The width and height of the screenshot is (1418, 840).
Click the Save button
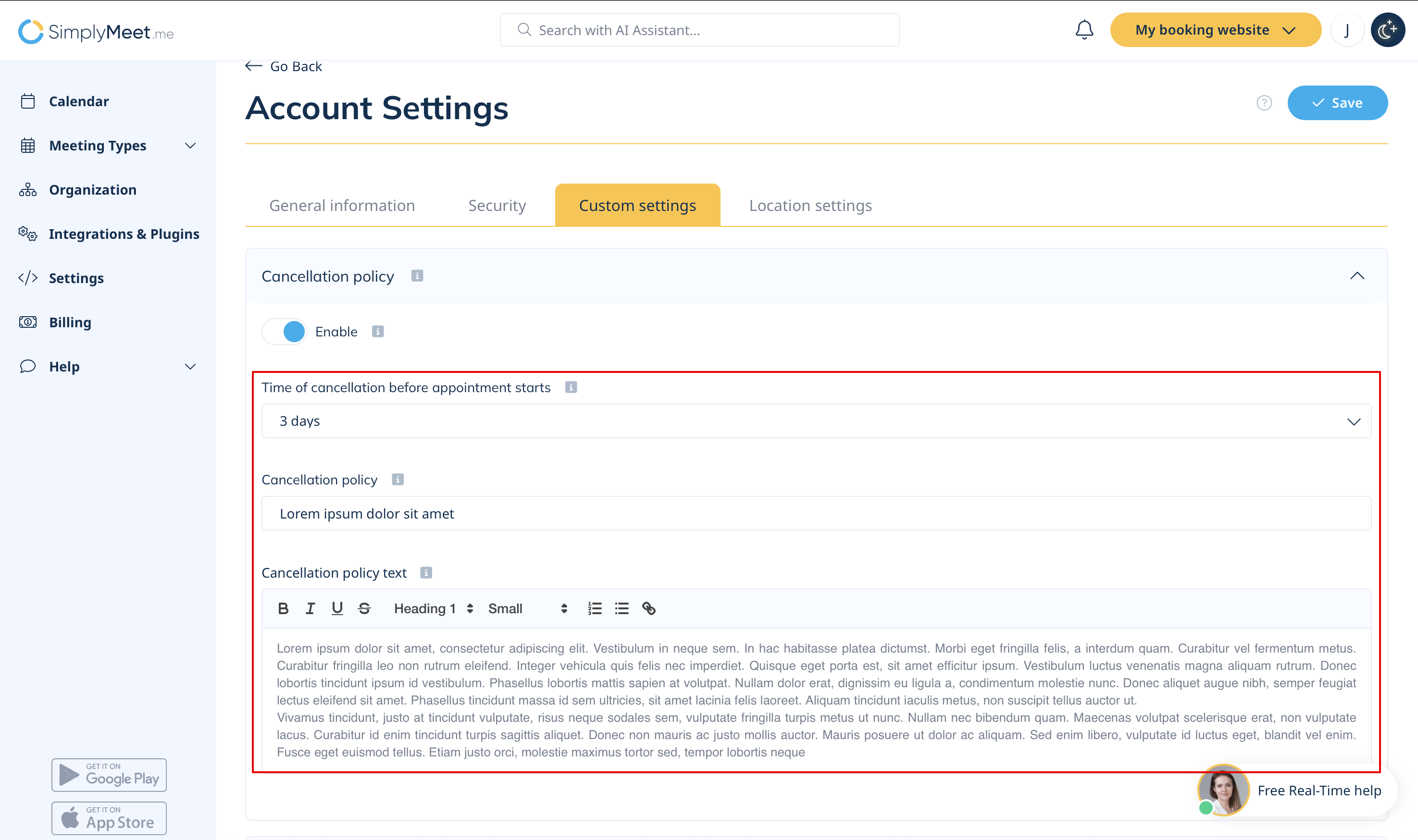click(1337, 103)
